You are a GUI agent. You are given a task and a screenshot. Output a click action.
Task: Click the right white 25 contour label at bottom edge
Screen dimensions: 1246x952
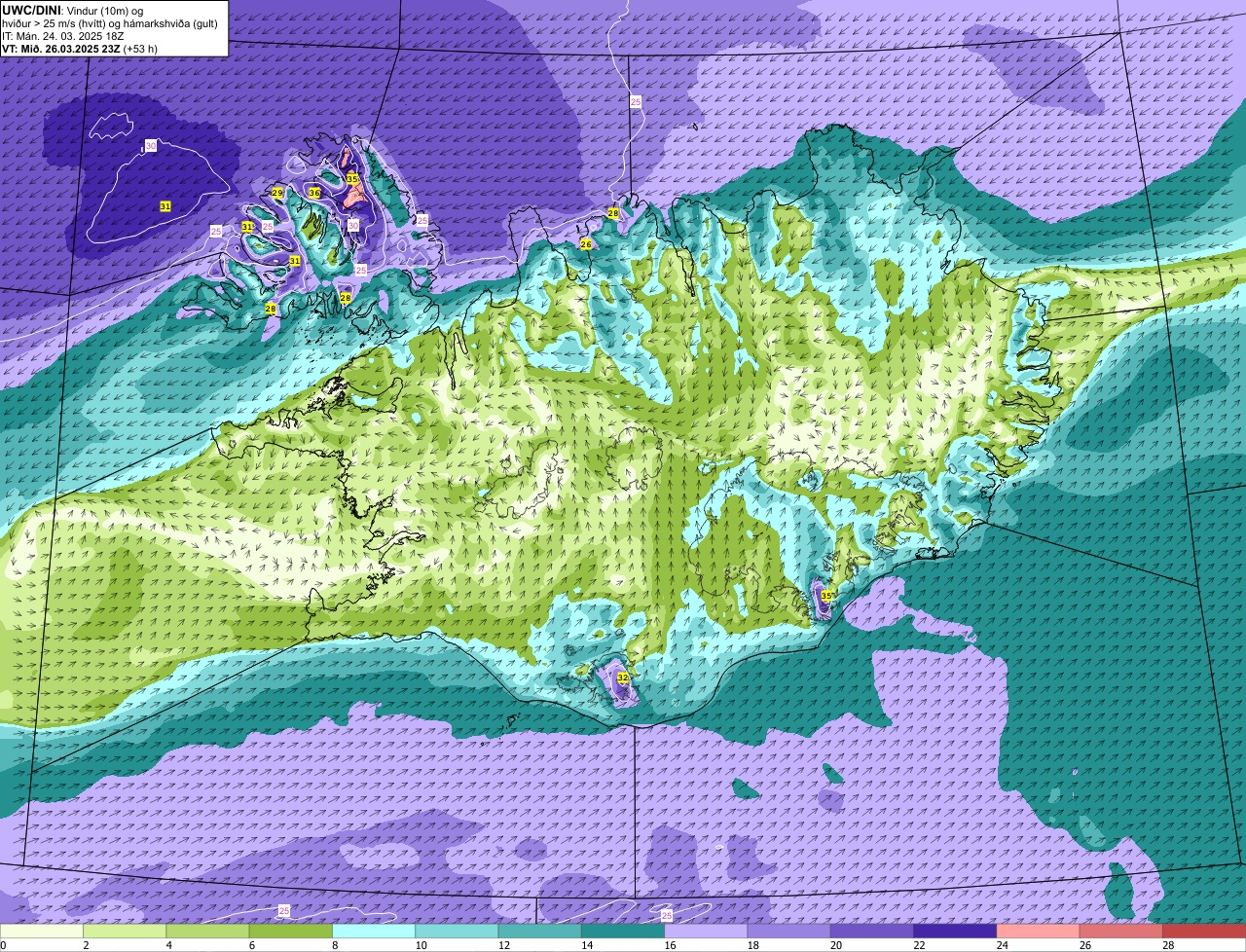point(667,915)
